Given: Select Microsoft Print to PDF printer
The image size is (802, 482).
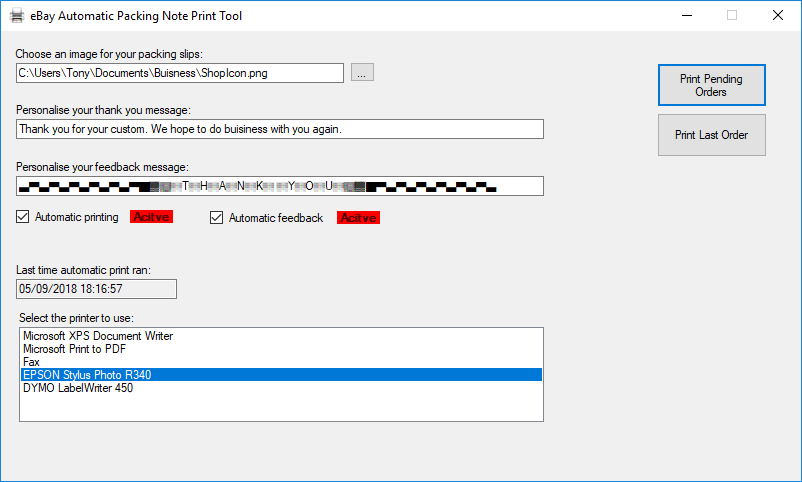Looking at the screenshot, I should (x=281, y=349).
